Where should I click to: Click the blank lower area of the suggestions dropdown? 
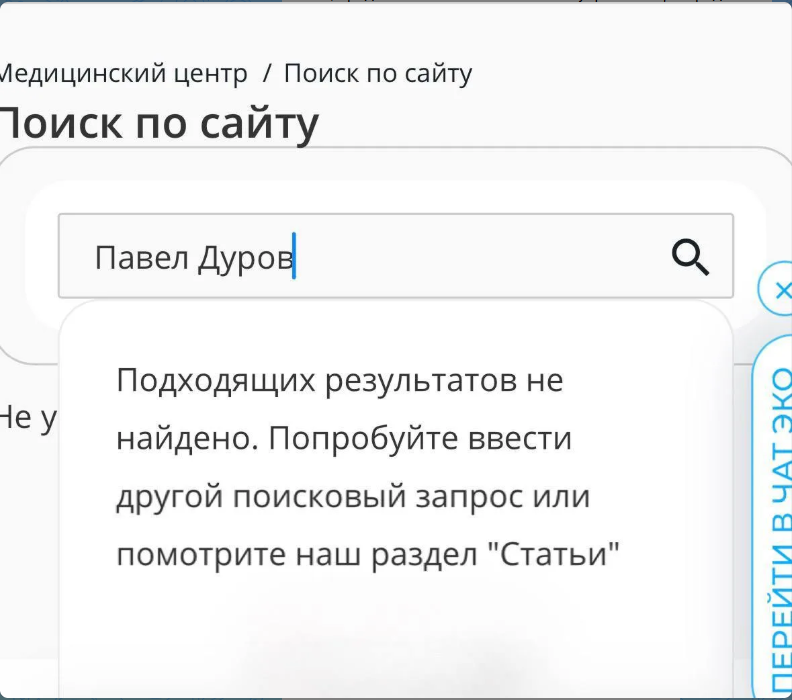[x=394, y=636]
